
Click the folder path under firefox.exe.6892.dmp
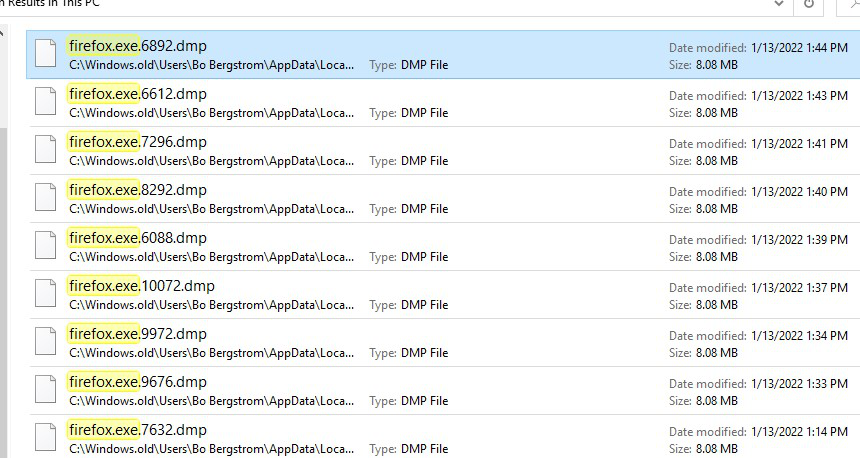[x=212, y=65]
